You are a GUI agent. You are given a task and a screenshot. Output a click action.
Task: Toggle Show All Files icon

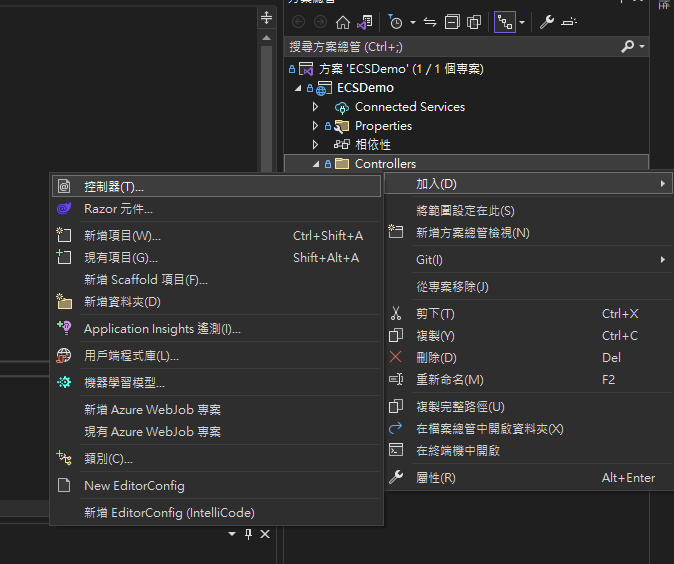pos(474,22)
